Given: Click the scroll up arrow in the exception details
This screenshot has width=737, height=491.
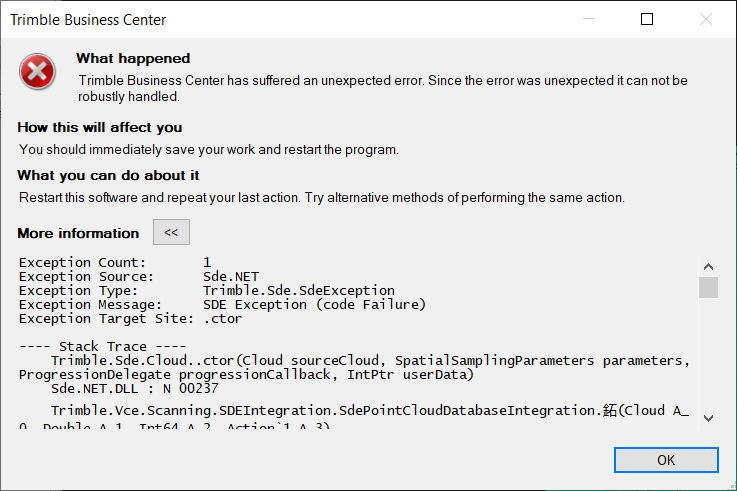Looking at the screenshot, I should [x=708, y=267].
